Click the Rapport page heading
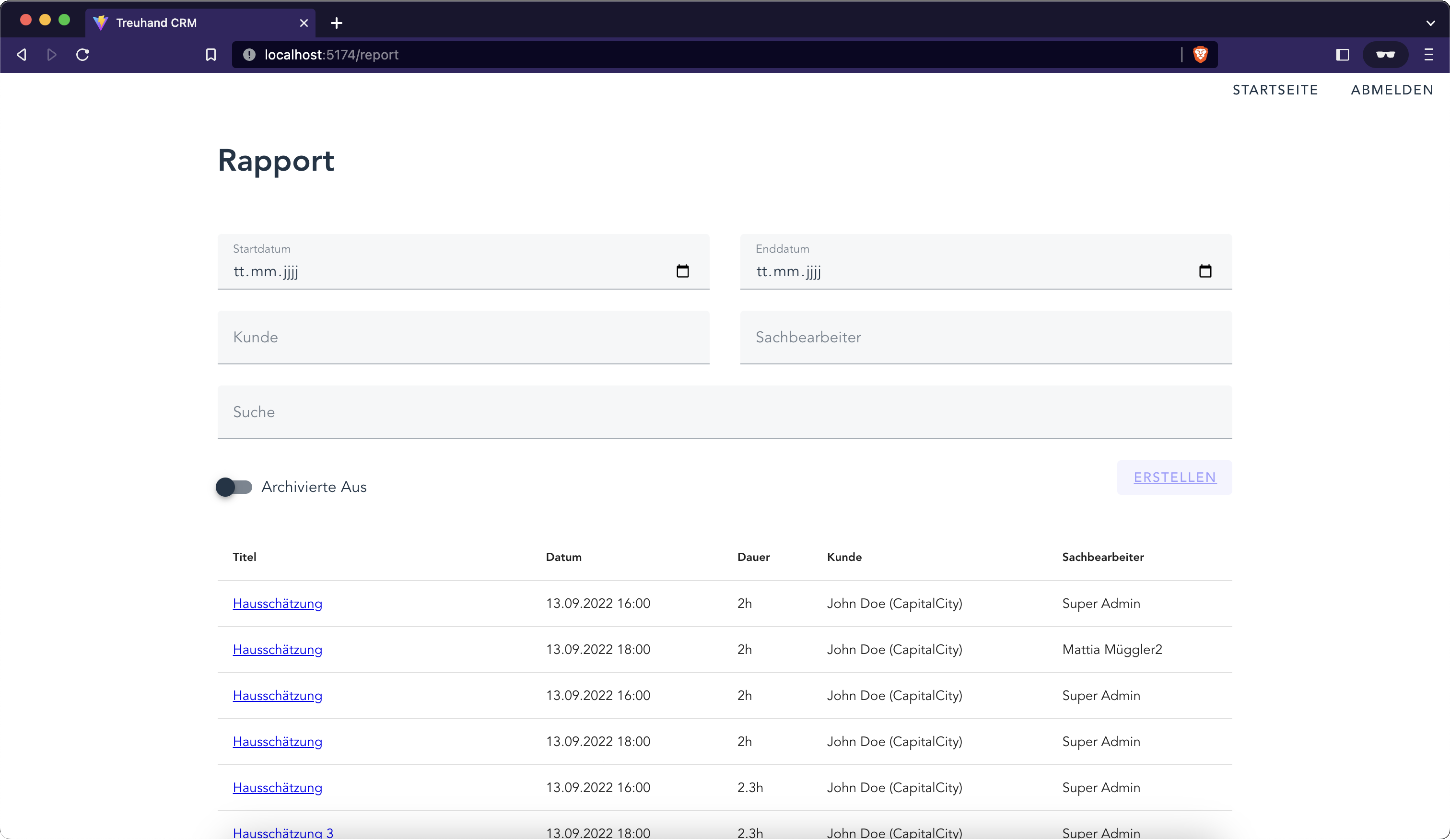 point(276,161)
